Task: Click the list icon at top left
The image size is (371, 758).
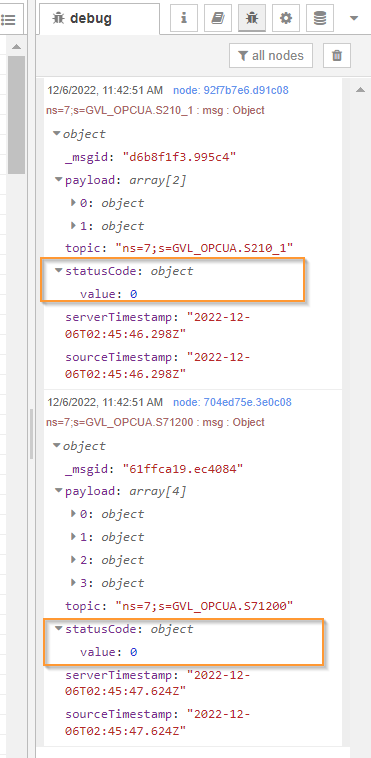Action: tap(9, 19)
